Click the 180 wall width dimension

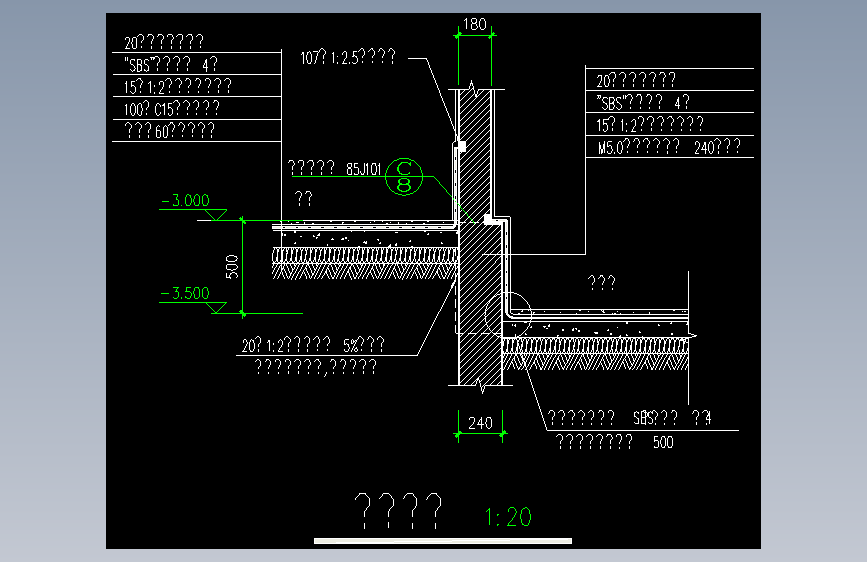[474, 24]
